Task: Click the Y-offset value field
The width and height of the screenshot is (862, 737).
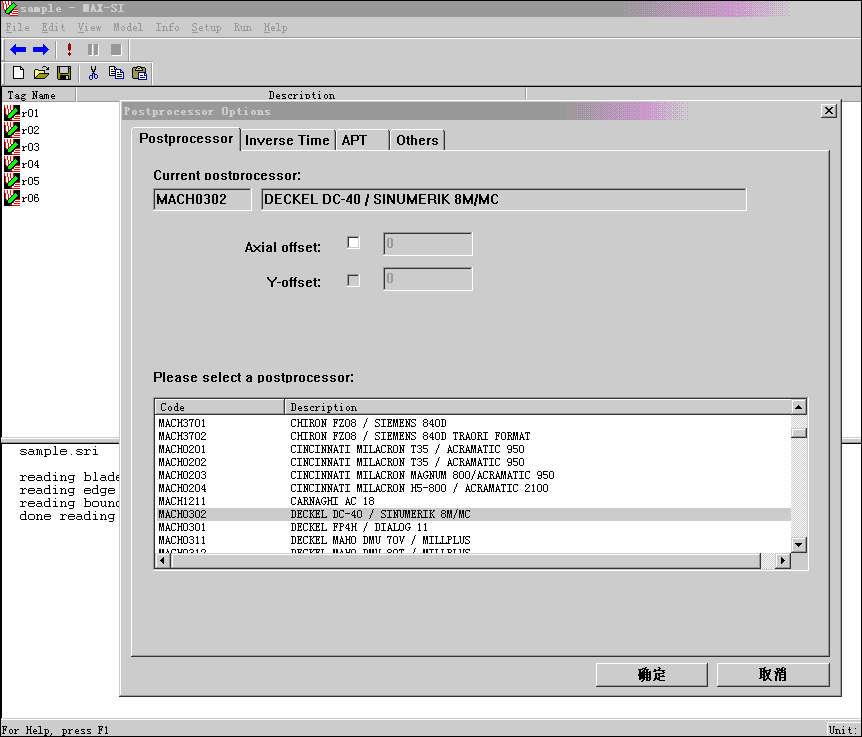Action: point(428,279)
